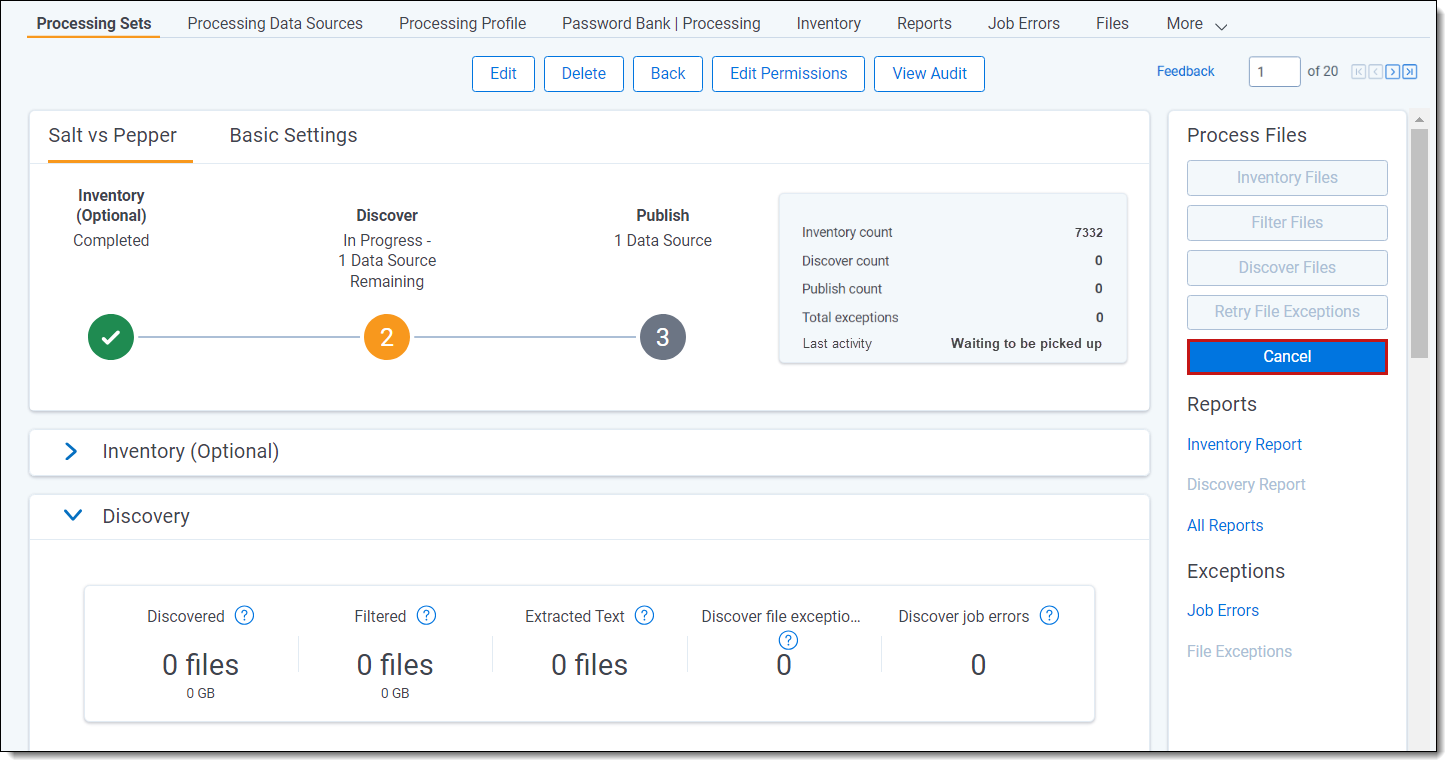The image size is (1445, 760).
Task: Click the green Inventory completed checkmark circle
Action: [x=111, y=337]
